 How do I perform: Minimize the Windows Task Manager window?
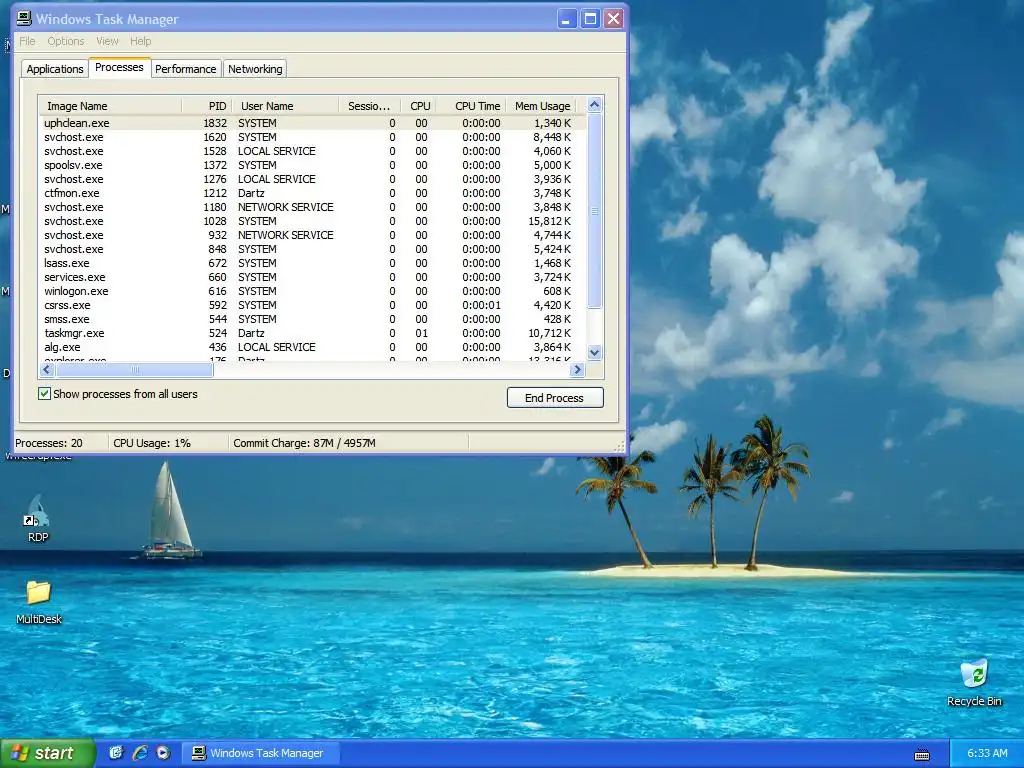point(566,19)
